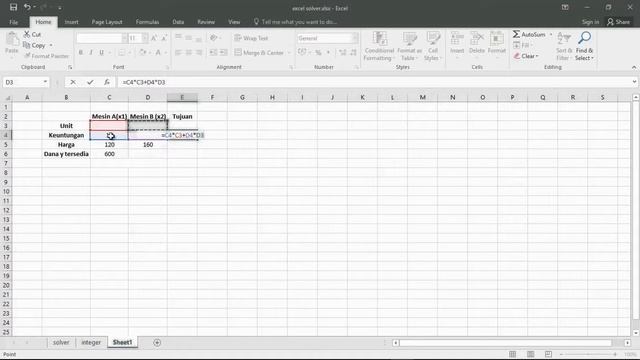
Task: Open the Number format dropdown showing General
Action: [355, 38]
